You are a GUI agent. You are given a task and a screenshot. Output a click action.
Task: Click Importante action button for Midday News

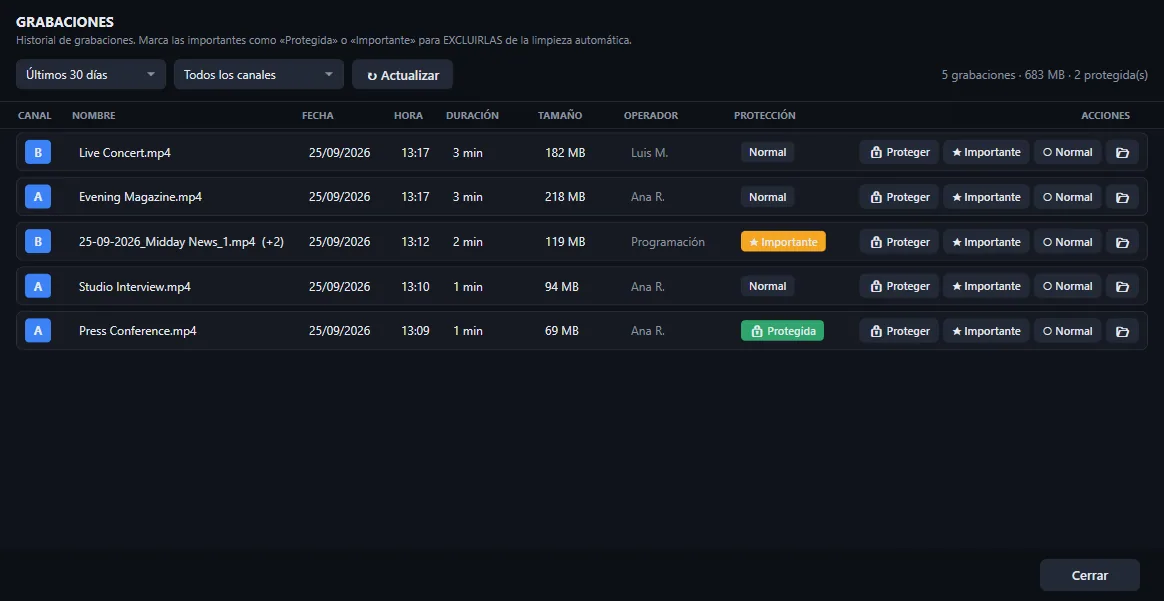[x=986, y=242]
